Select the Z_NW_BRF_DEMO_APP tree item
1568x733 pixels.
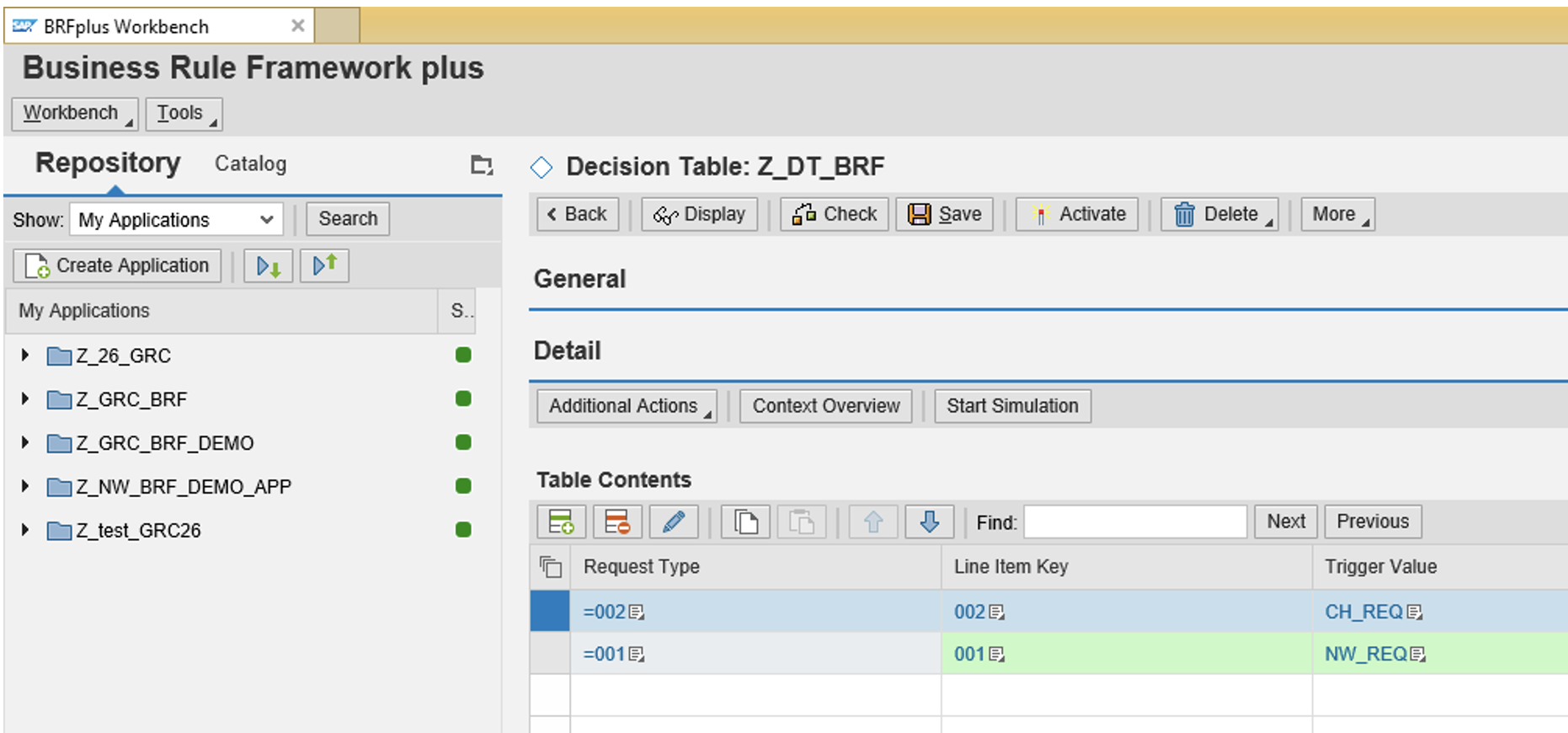184,487
